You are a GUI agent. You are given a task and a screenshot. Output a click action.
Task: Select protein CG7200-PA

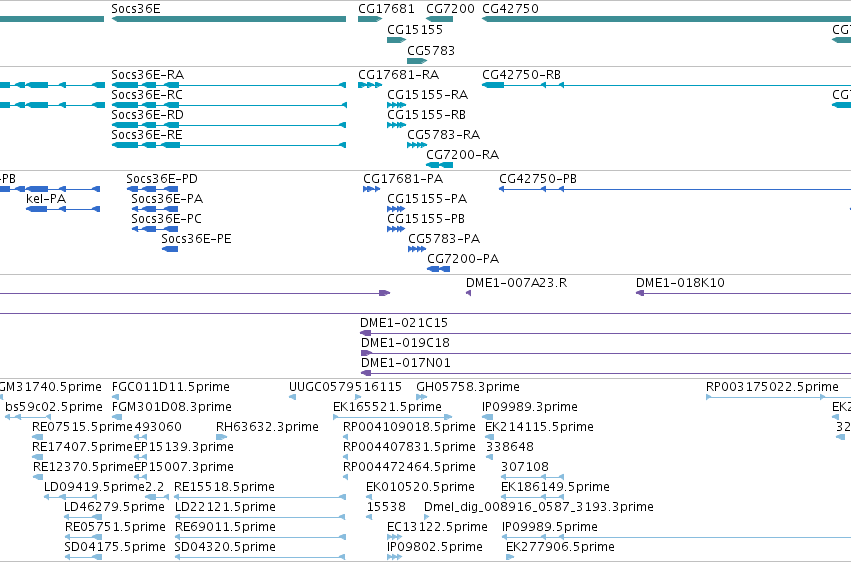tap(439, 269)
